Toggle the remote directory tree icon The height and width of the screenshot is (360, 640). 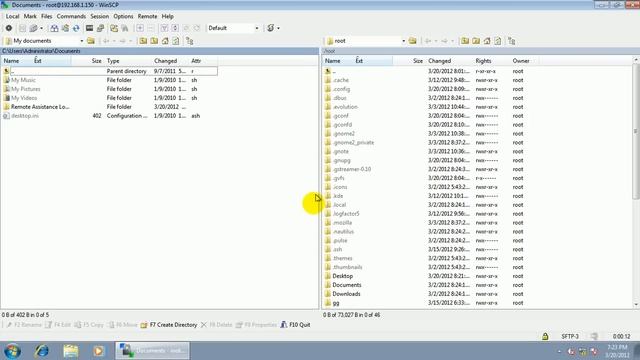click(511, 41)
